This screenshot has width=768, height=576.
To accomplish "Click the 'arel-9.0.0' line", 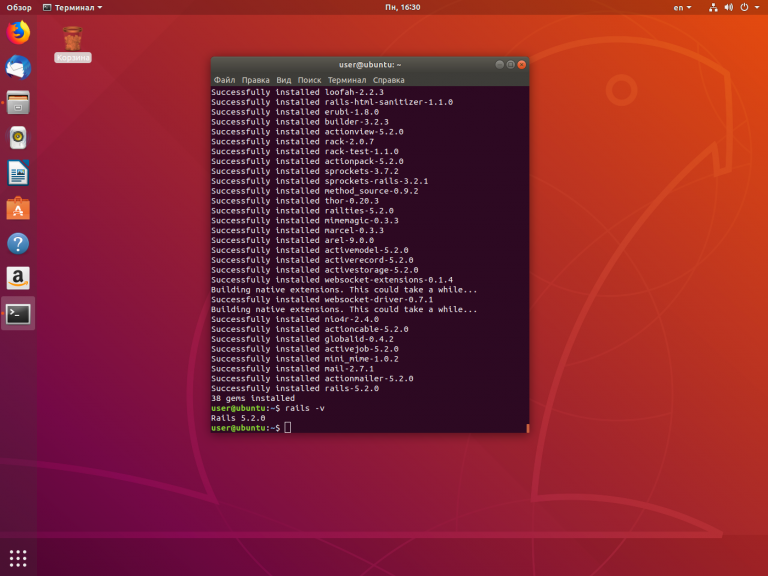I will [x=292, y=240].
